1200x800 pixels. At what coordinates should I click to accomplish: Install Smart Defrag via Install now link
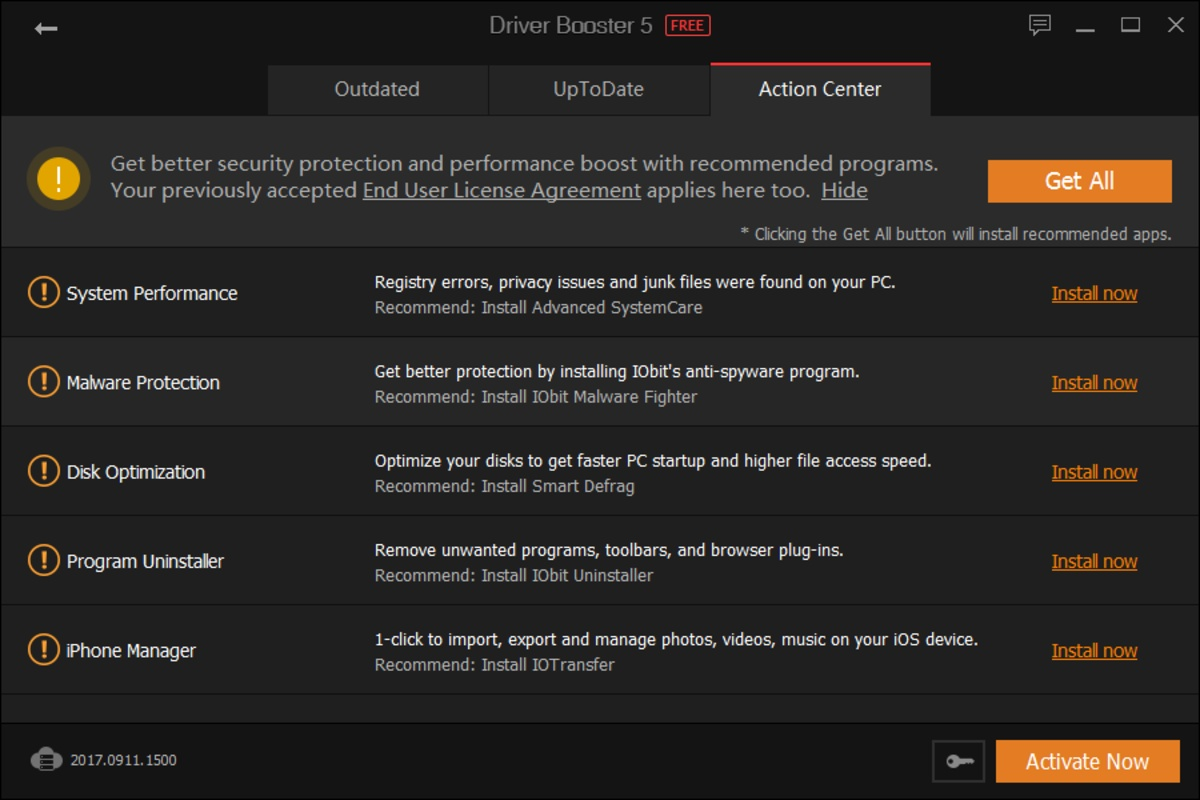(1094, 471)
